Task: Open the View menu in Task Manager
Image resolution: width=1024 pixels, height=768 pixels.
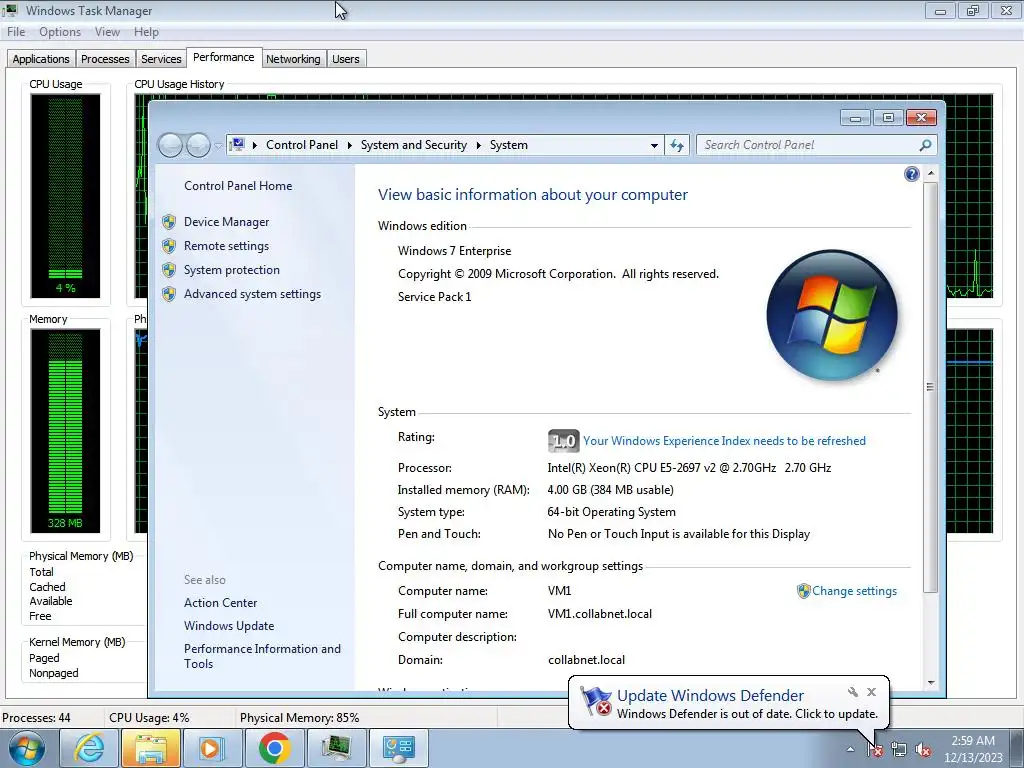Action: [107, 32]
